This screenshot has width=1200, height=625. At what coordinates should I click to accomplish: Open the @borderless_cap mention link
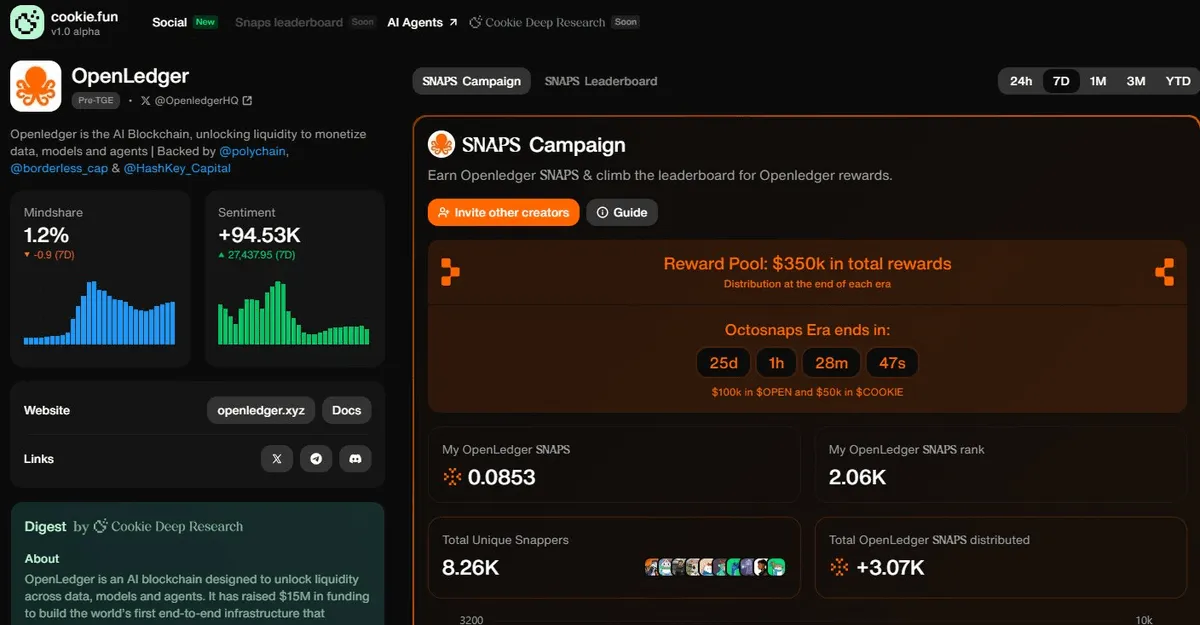point(59,168)
